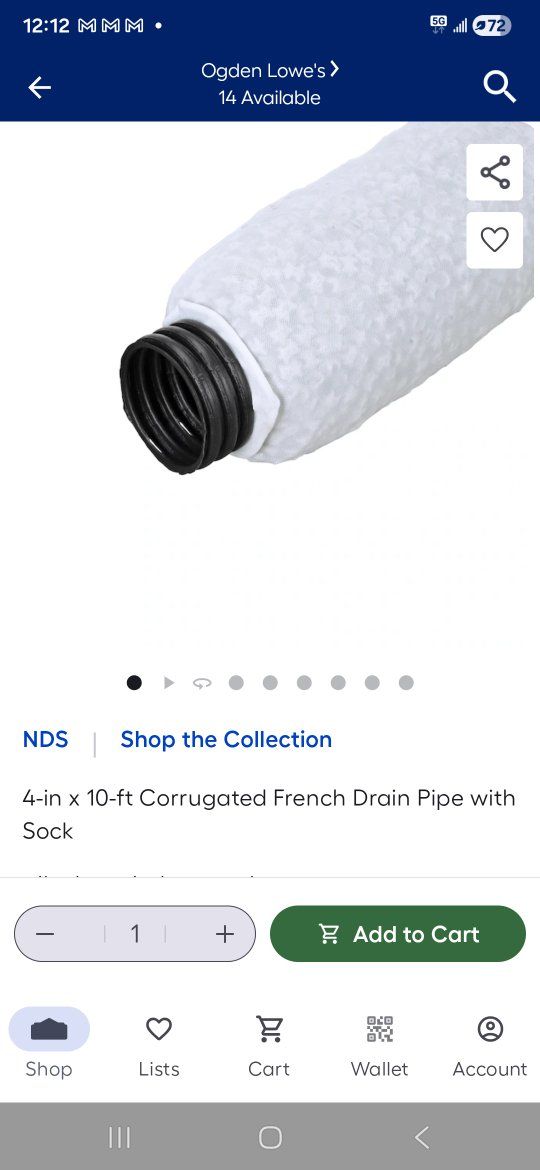The height and width of the screenshot is (1170, 540).
Task: Save item with the heart favorite icon
Action: click(495, 240)
